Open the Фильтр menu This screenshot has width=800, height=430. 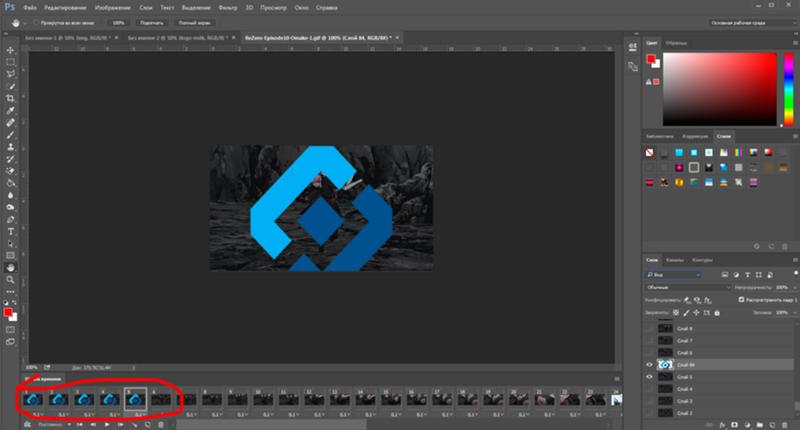(228, 8)
